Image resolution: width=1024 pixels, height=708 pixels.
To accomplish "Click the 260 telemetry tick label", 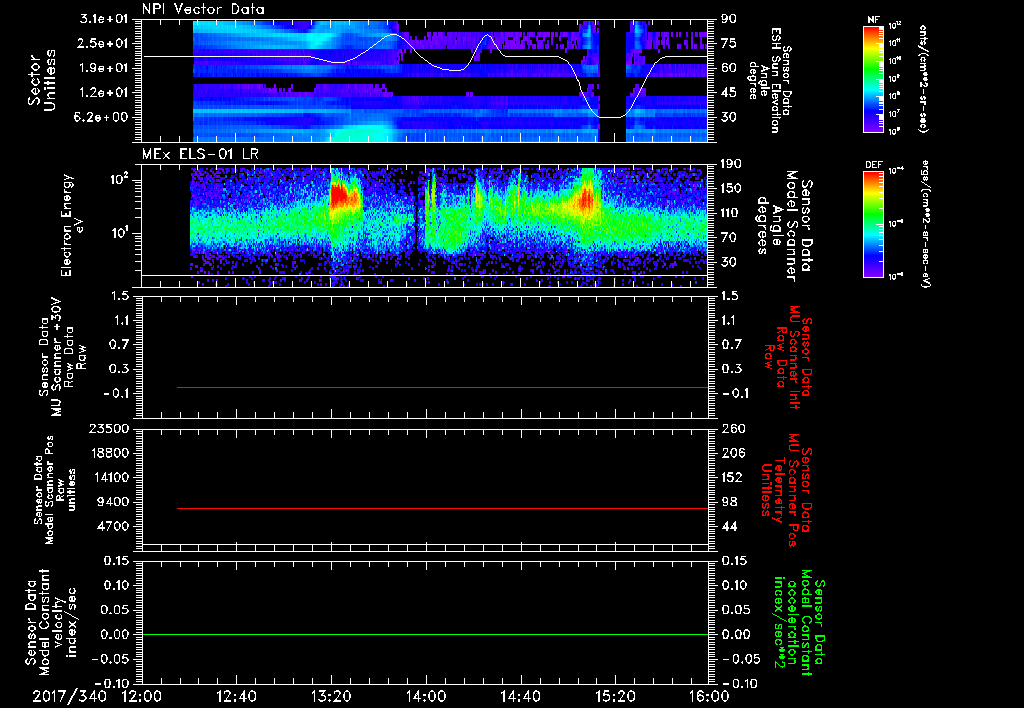I will coord(731,429).
